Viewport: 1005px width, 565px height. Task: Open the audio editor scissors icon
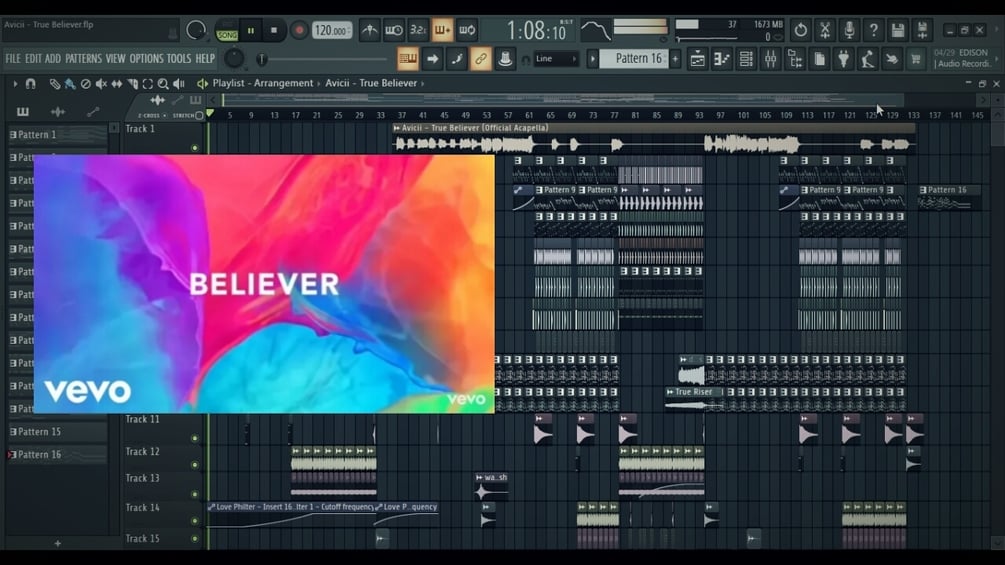(825, 30)
